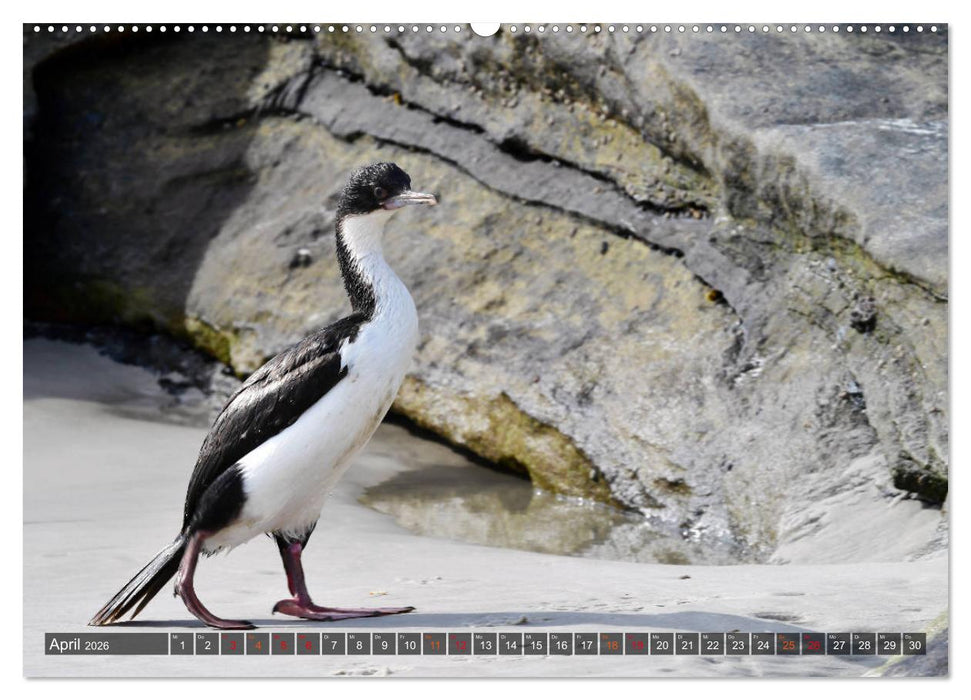The image size is (971, 700).
Task: Click date 1 in the calendar strip
Action: pos(181,647)
